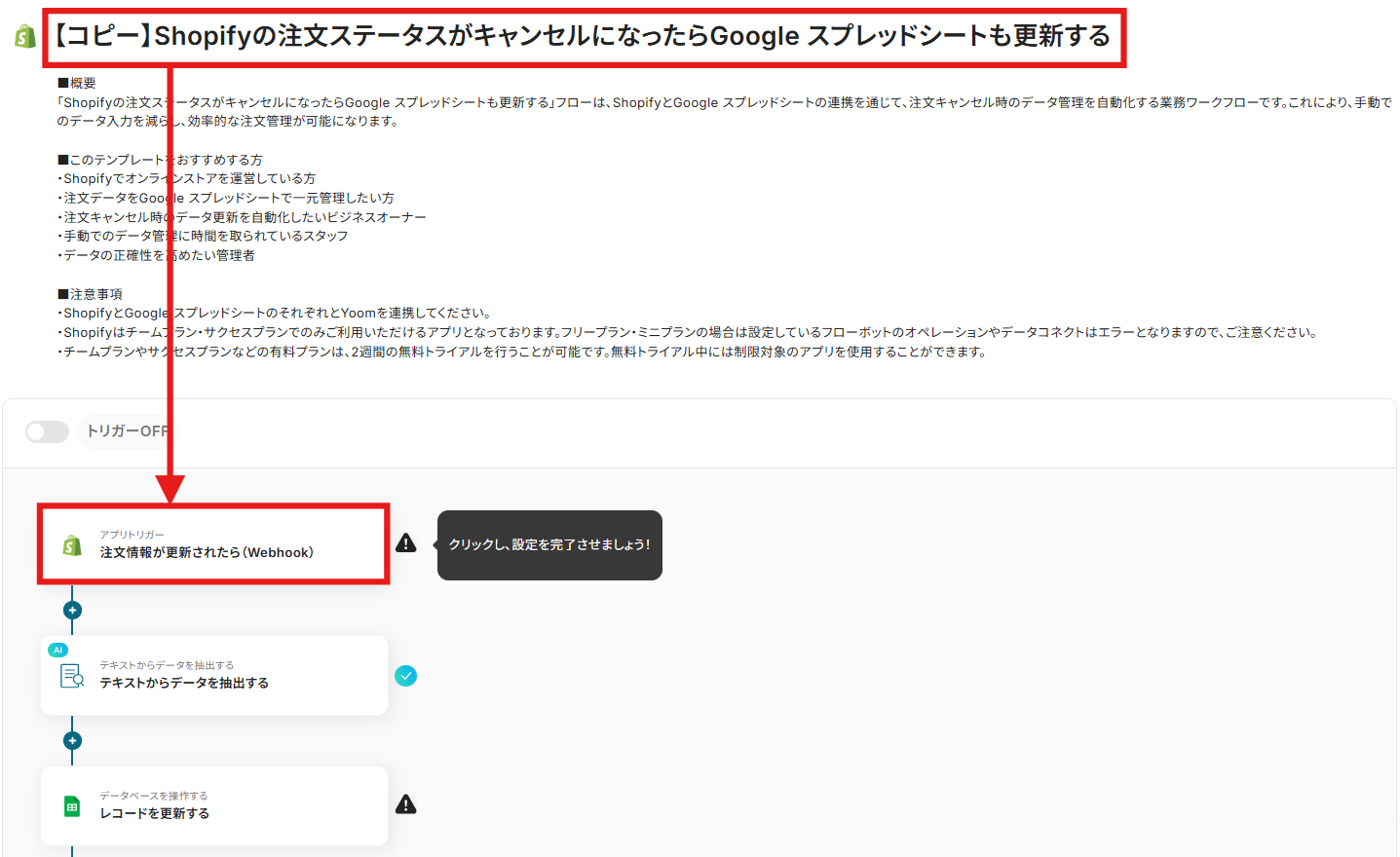
Task: Click the ■注意事項 heading
Action: 90,294
